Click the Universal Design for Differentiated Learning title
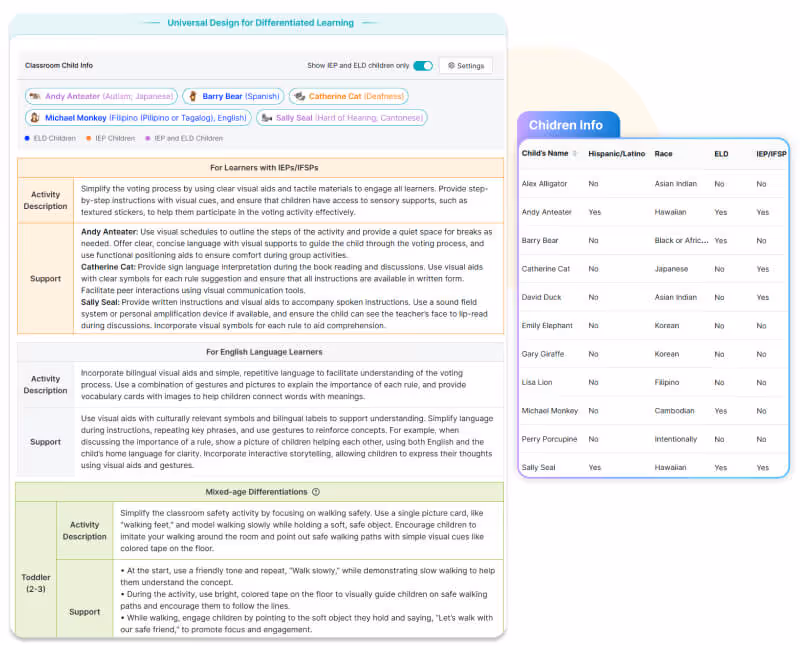Viewport: 800px width, 650px height. tap(260, 23)
